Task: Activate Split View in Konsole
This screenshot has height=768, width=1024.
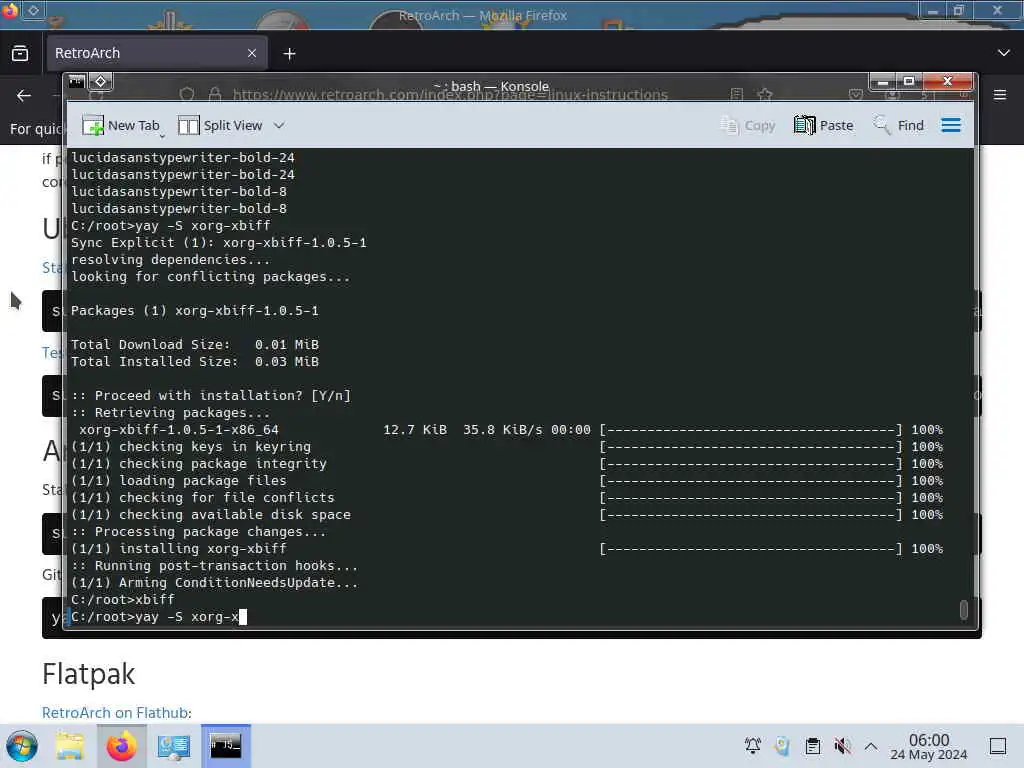Action: [x=220, y=125]
